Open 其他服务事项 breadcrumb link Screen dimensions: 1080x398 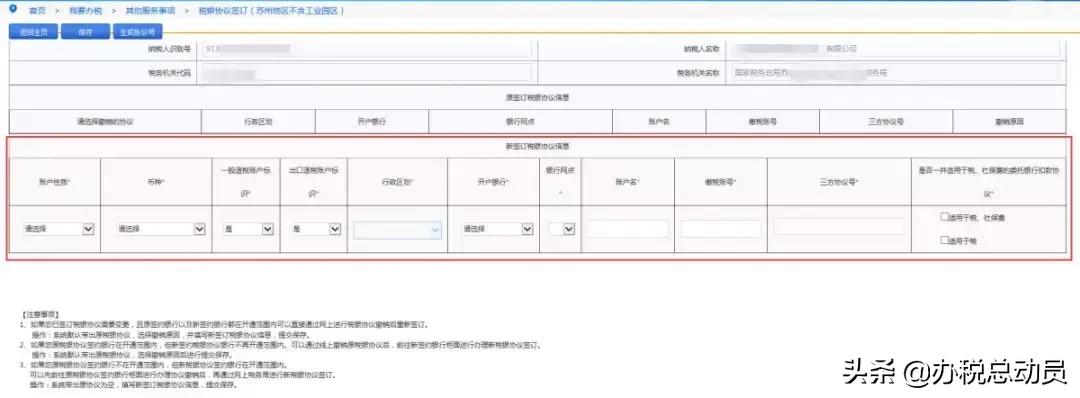(149, 11)
